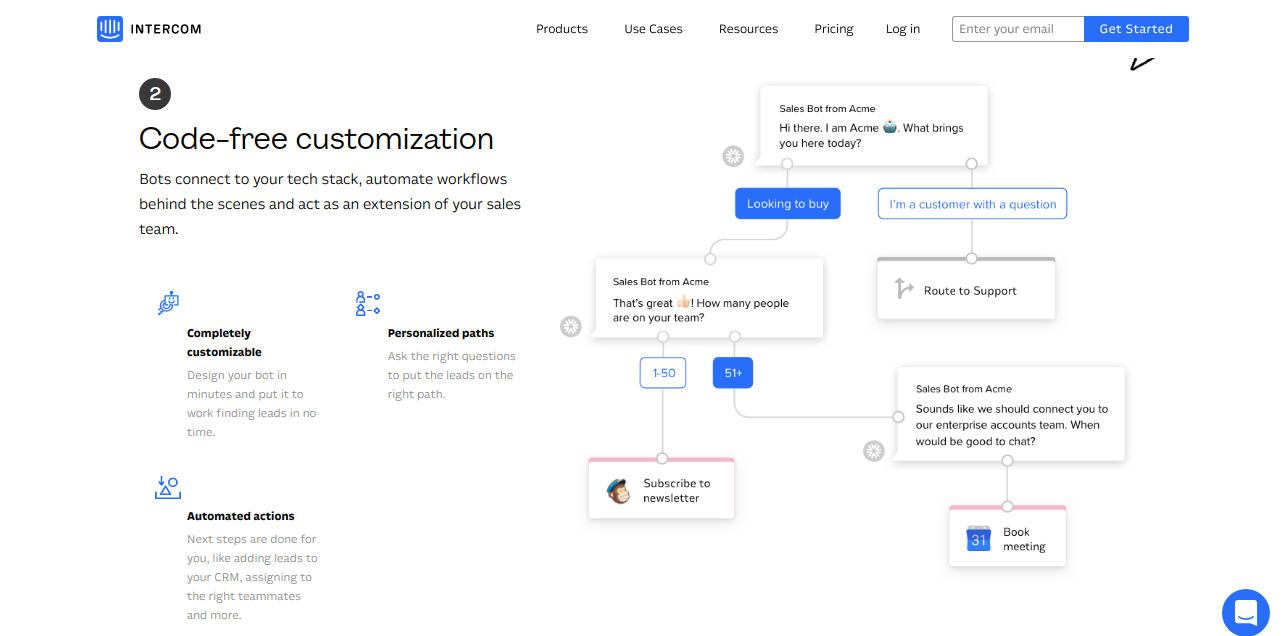The image size is (1284, 636).
Task: Click the Completely customizable bot icon
Action: (168, 303)
